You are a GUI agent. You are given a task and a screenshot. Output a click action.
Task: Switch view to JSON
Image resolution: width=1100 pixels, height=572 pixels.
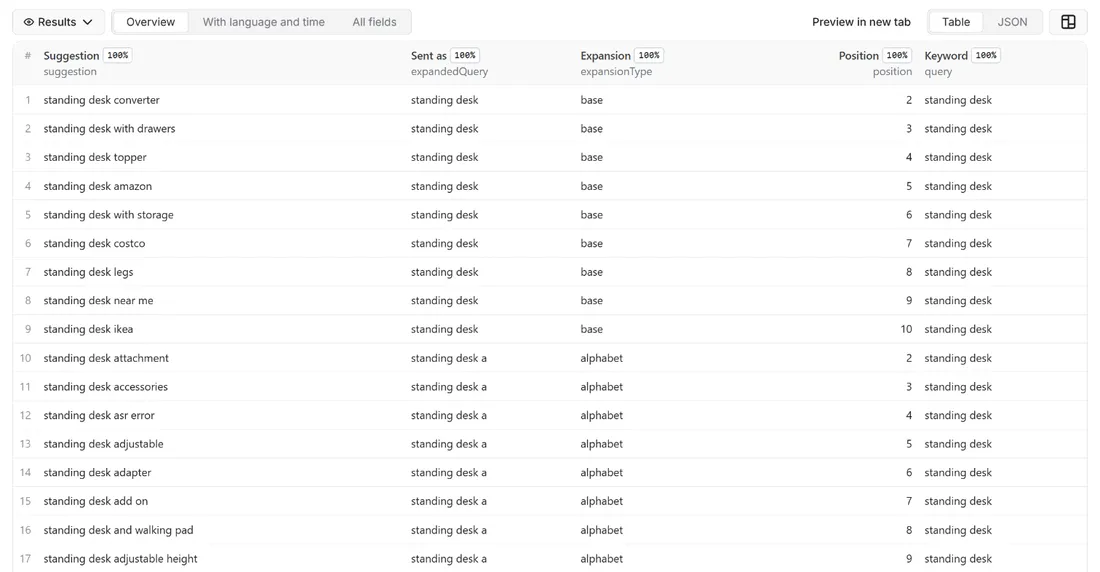coord(1012,22)
